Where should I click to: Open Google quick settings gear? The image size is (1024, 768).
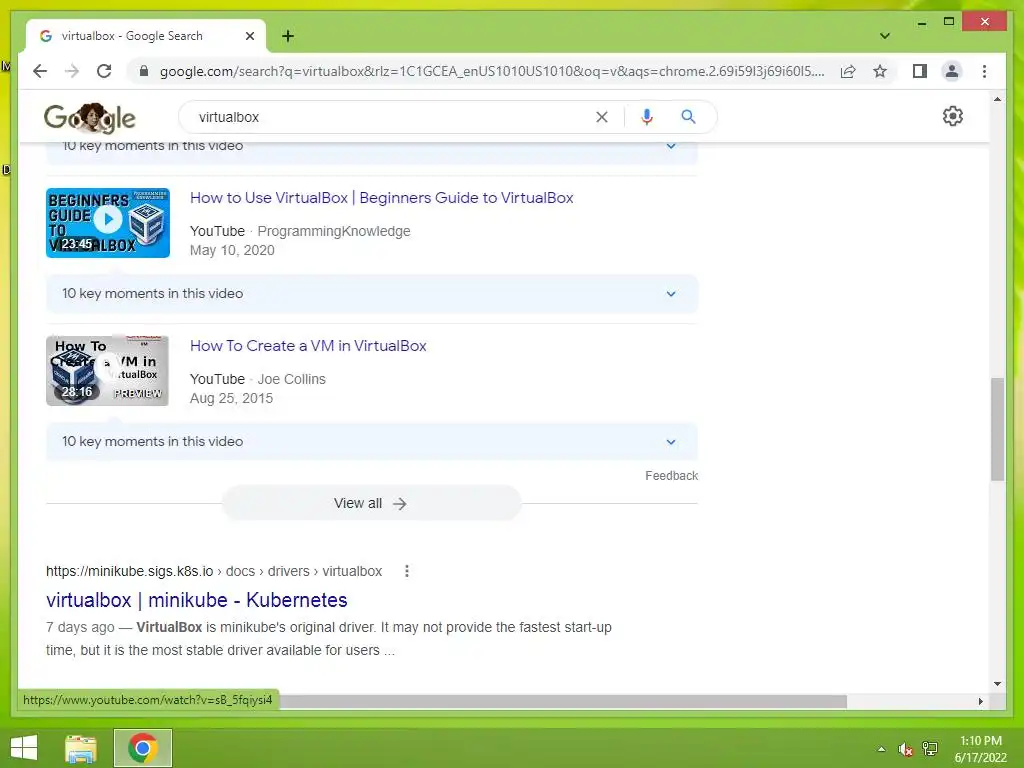tap(952, 116)
